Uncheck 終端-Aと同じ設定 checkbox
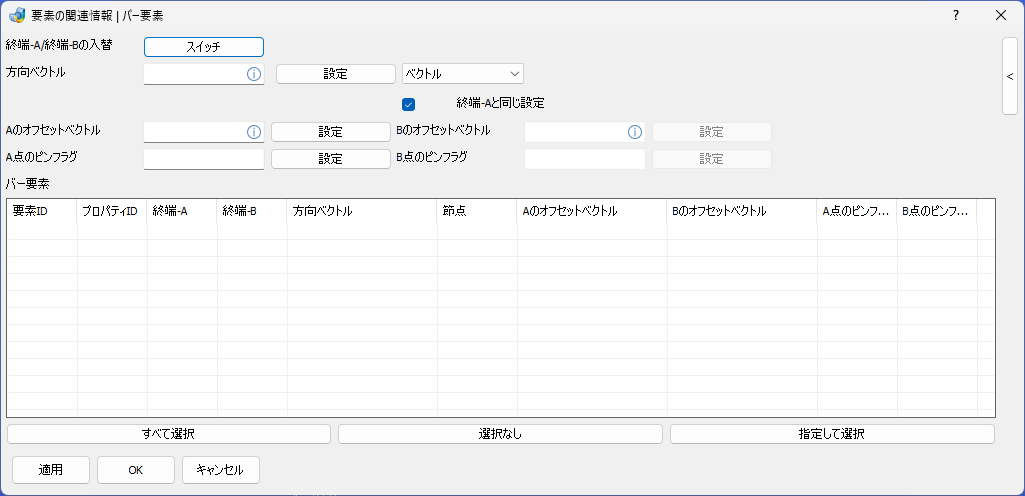Viewport: 1025px width, 496px height. [x=409, y=104]
